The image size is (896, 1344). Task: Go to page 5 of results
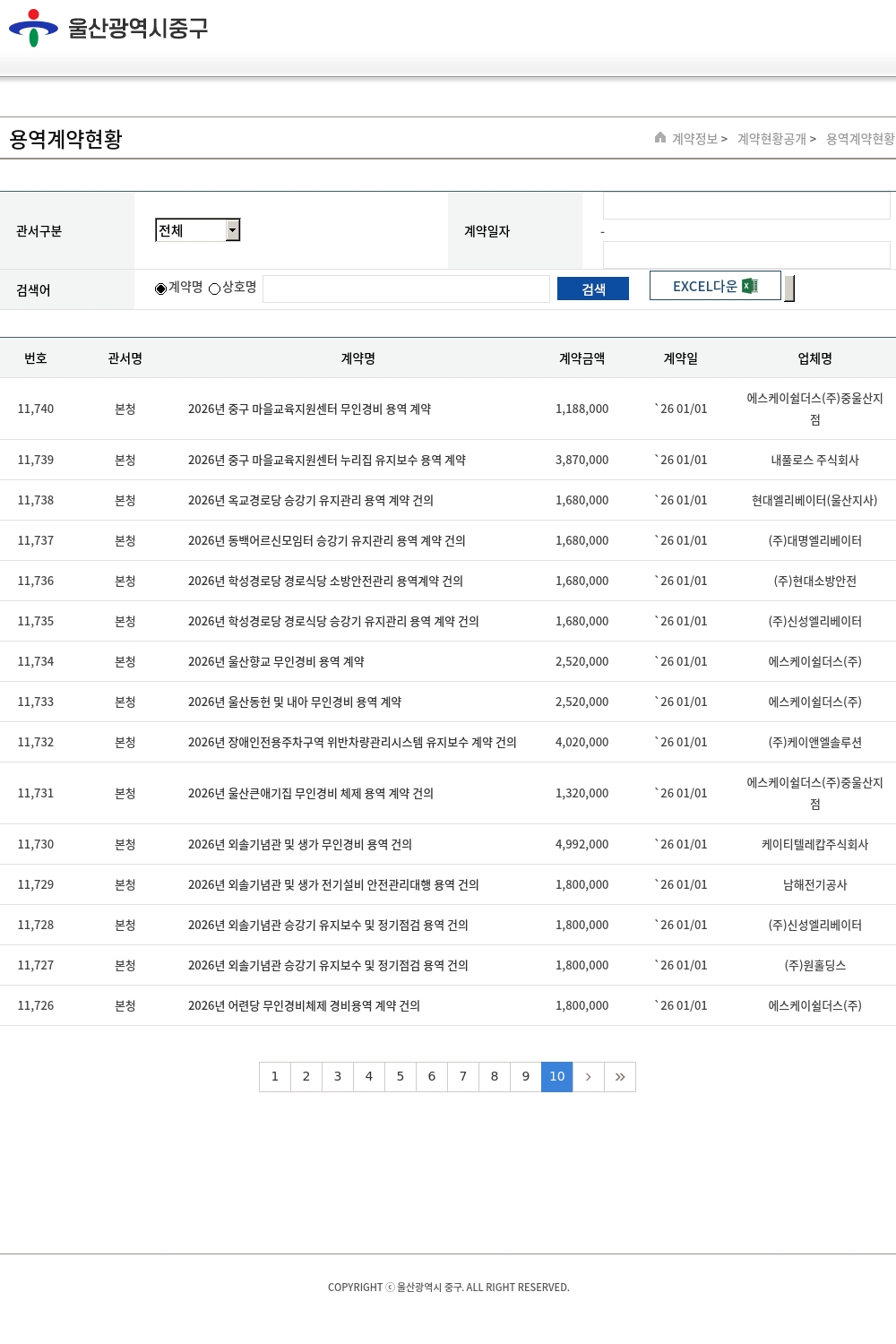coord(401,1077)
